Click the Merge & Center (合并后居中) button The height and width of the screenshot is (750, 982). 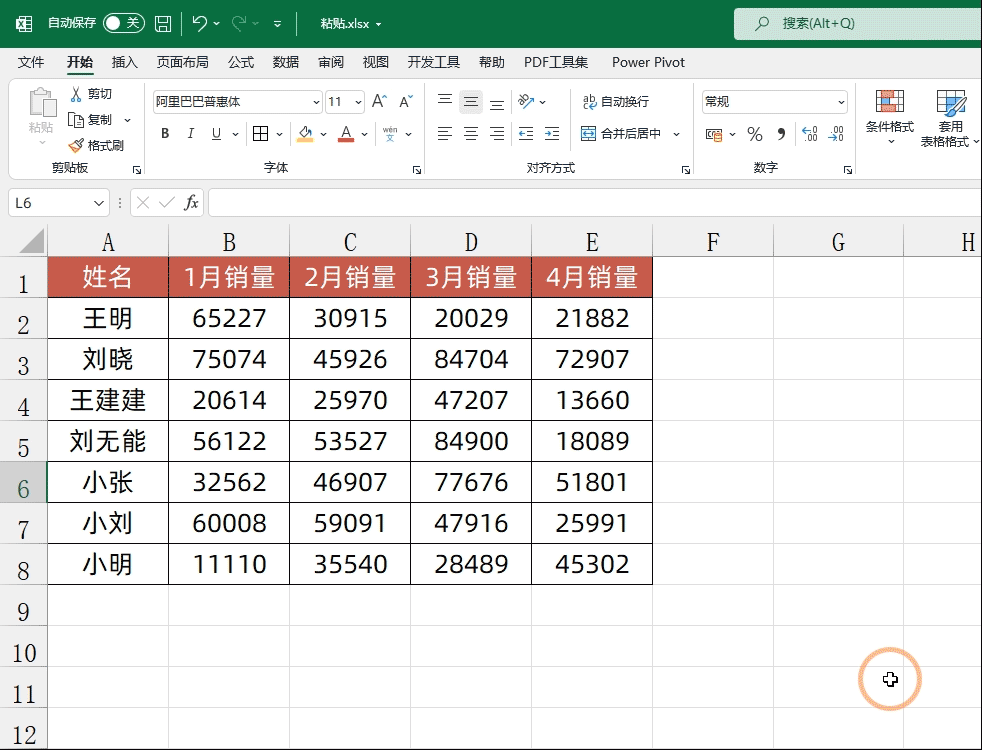[x=621, y=134]
